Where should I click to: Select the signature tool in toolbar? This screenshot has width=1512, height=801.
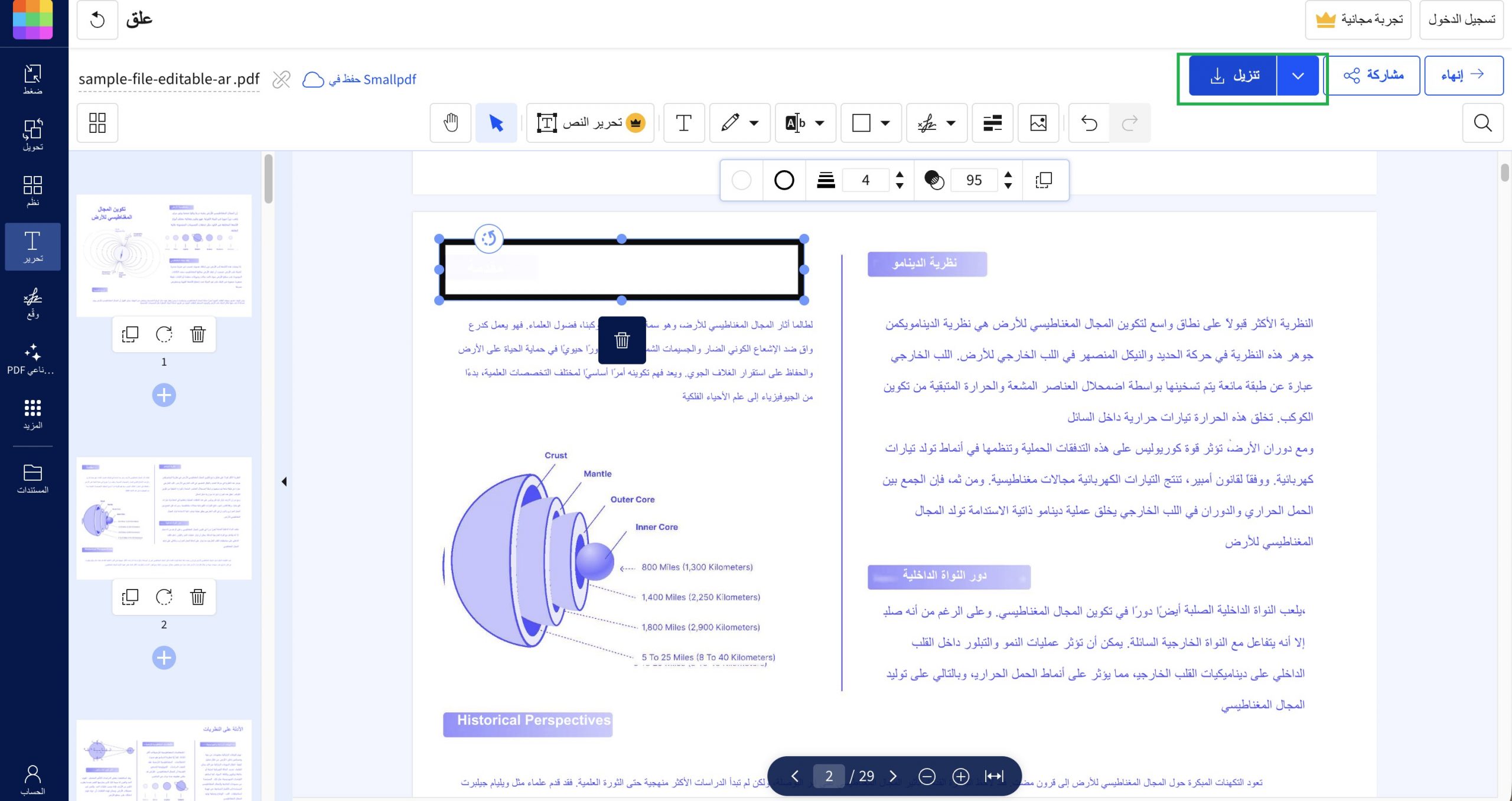coord(927,123)
